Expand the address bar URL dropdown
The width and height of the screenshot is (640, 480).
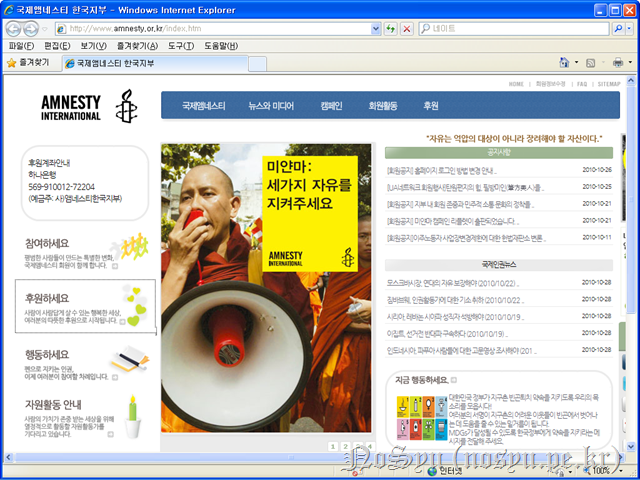point(374,29)
